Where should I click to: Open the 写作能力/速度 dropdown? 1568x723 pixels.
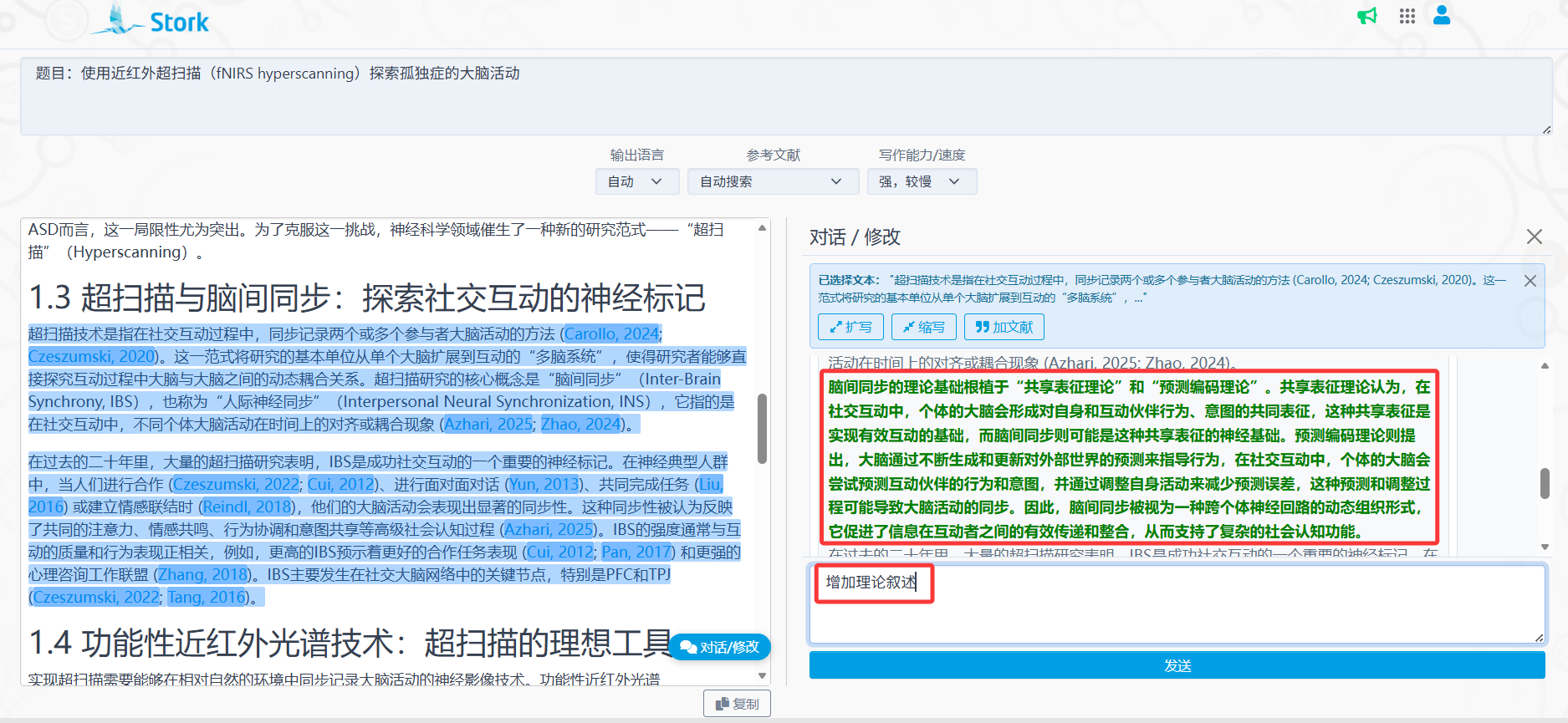click(x=921, y=181)
